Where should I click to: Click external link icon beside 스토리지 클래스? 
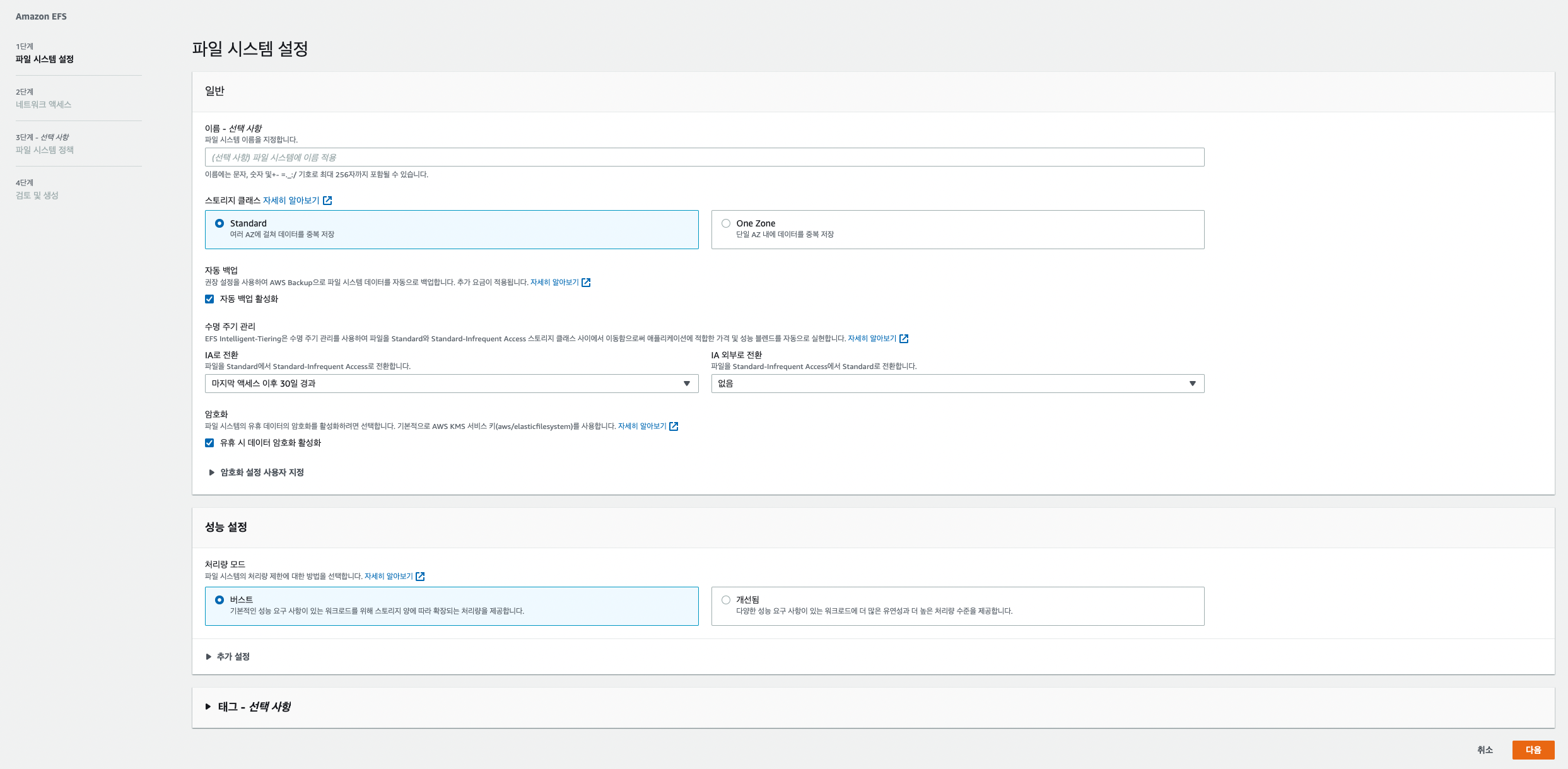(327, 201)
